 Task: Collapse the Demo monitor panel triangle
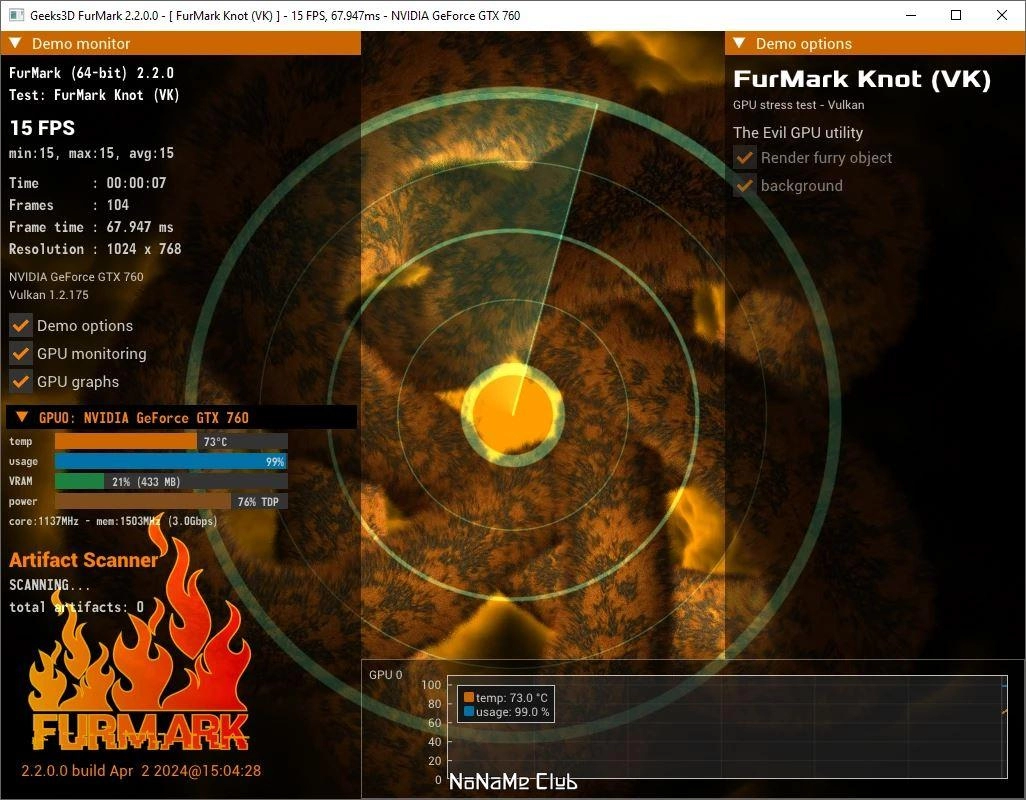(x=16, y=43)
